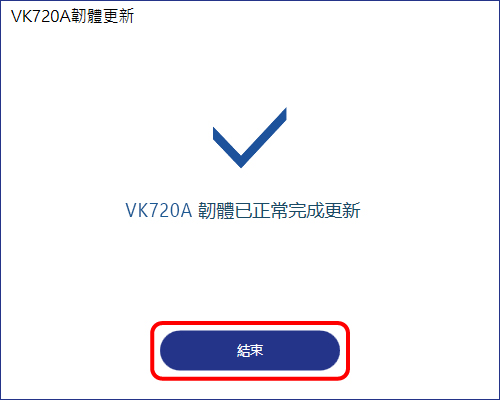This screenshot has width=500, height=400.
Task: Click the rounded right end of 結束 button
Action: (x=330, y=350)
